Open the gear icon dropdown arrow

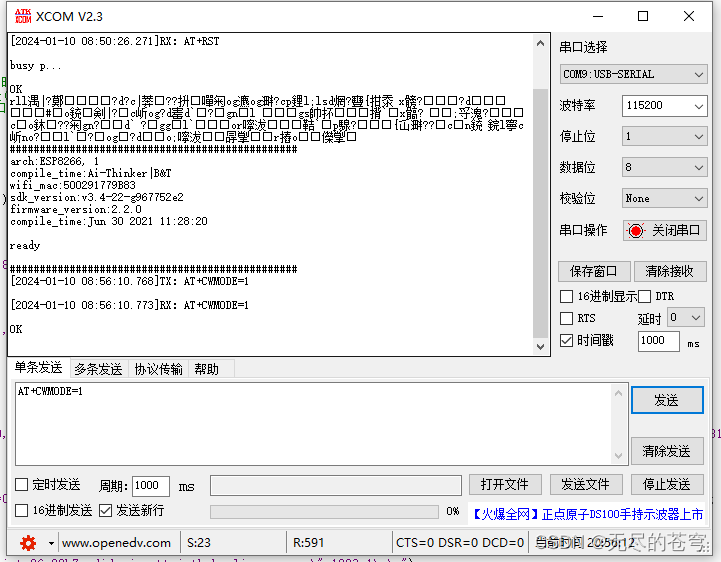51,544
